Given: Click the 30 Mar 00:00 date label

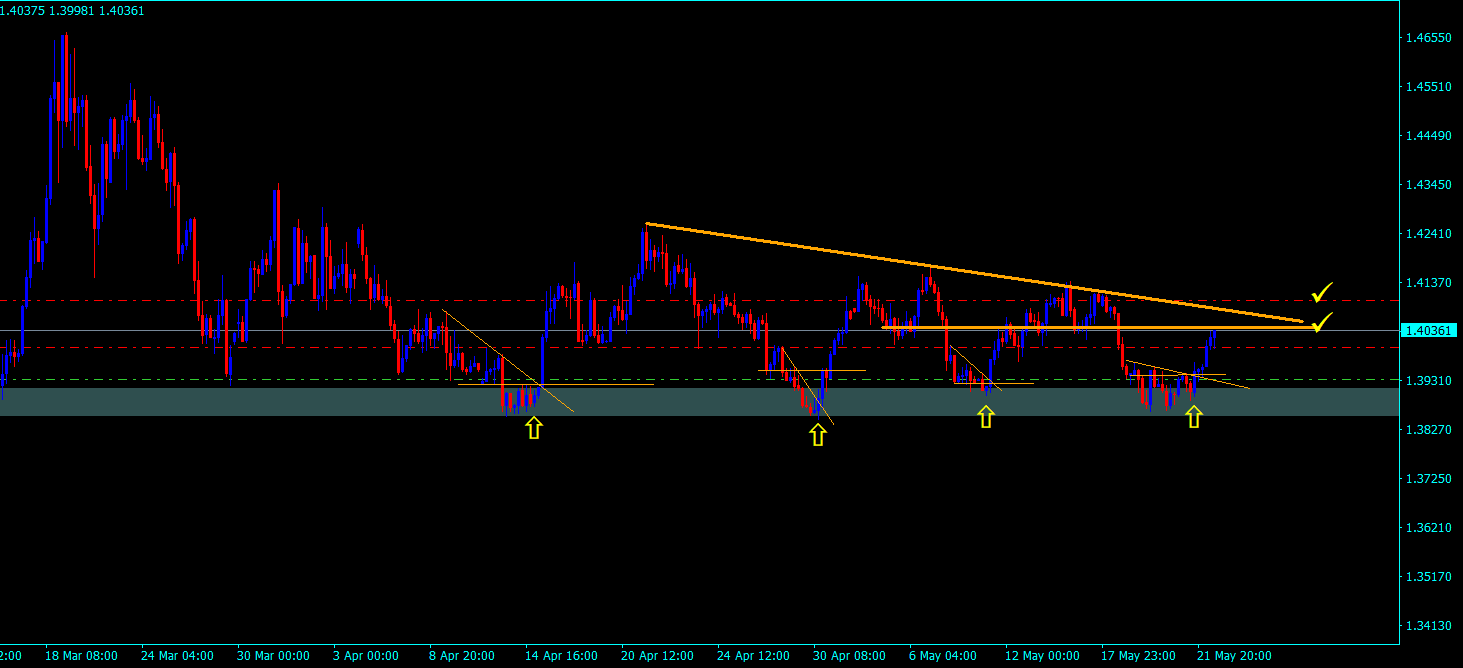Looking at the screenshot, I should pyautogui.click(x=274, y=656).
